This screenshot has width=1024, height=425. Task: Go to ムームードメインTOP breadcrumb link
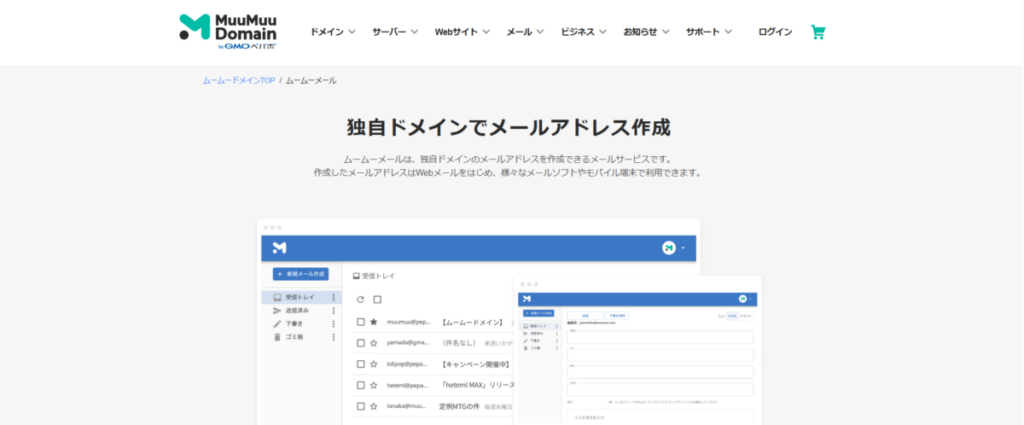click(239, 80)
